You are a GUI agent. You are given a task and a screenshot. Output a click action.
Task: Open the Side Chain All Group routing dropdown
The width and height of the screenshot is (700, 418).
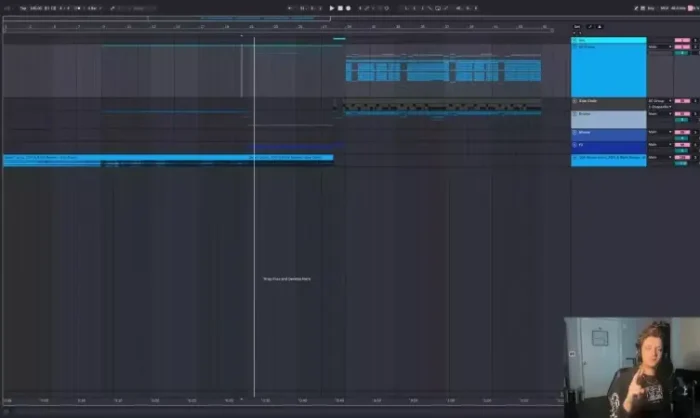659,101
